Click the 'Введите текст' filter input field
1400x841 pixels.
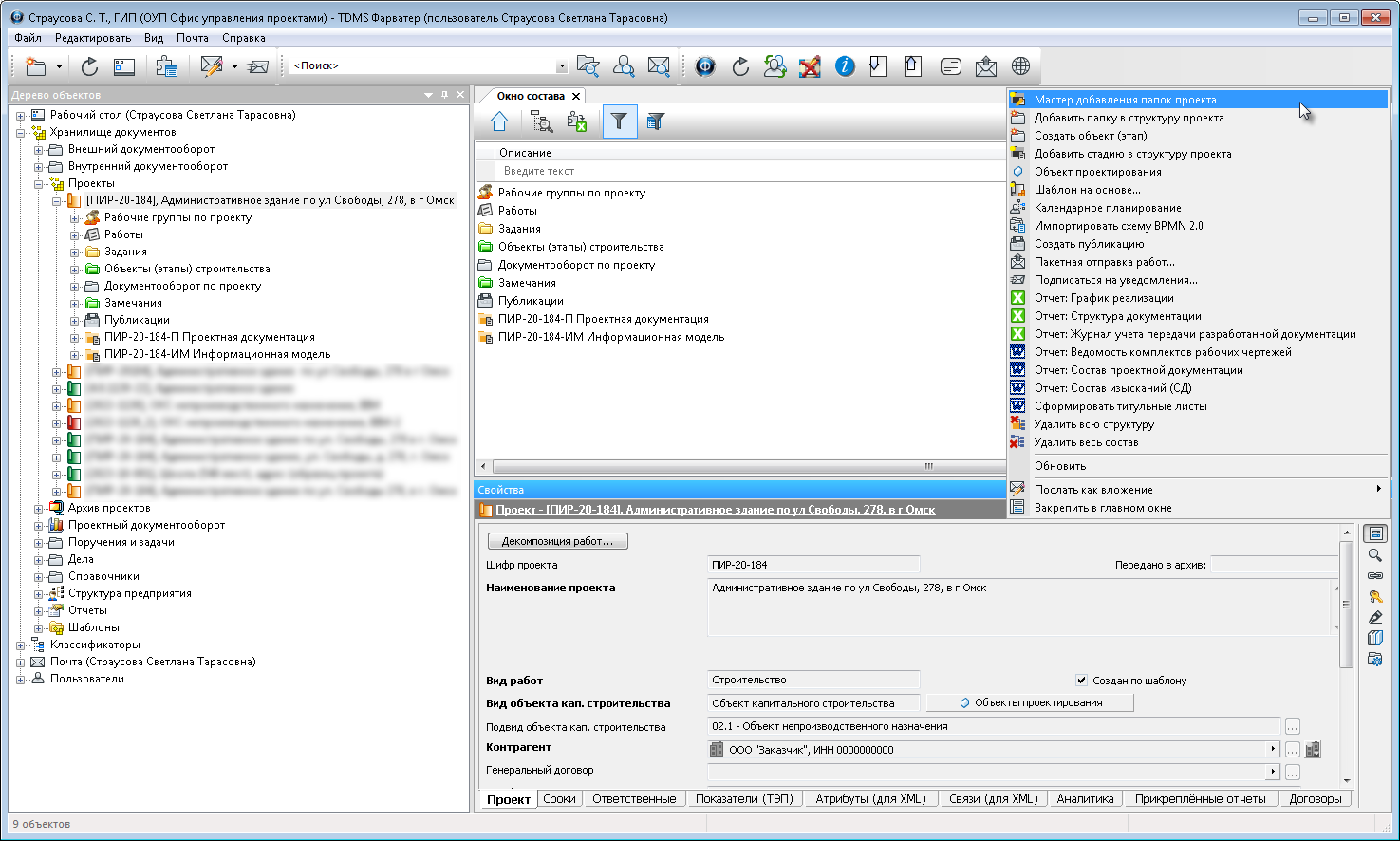pos(750,171)
